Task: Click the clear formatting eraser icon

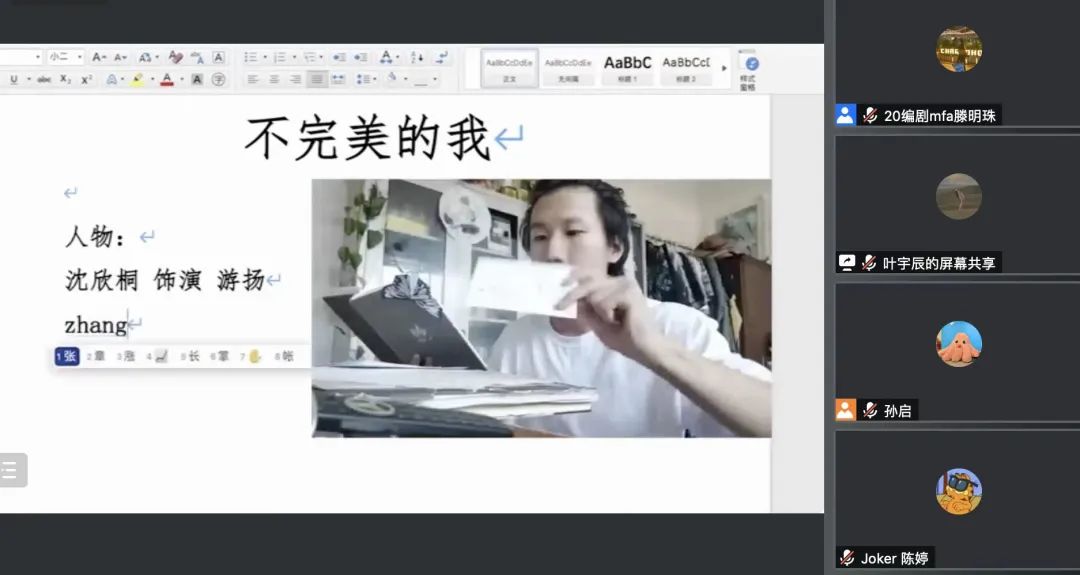Action: [176, 57]
